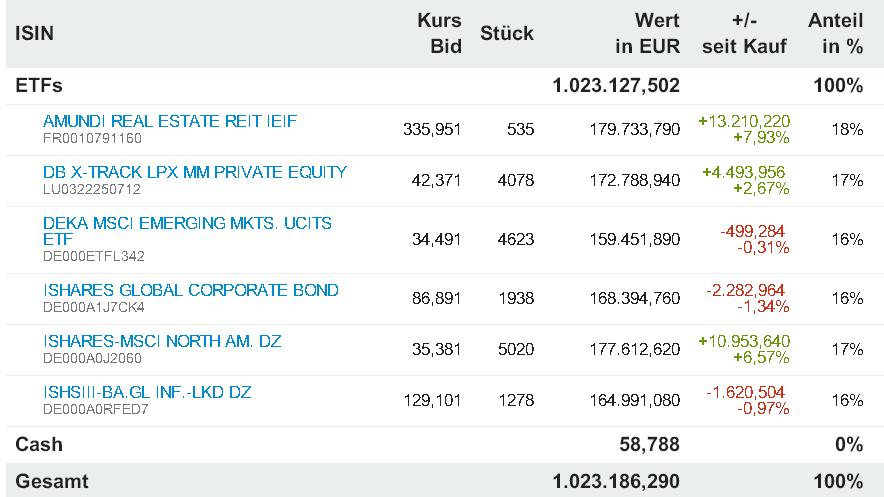Sort table by Stück column header
The width and height of the screenshot is (884, 497).
pyautogui.click(x=507, y=33)
